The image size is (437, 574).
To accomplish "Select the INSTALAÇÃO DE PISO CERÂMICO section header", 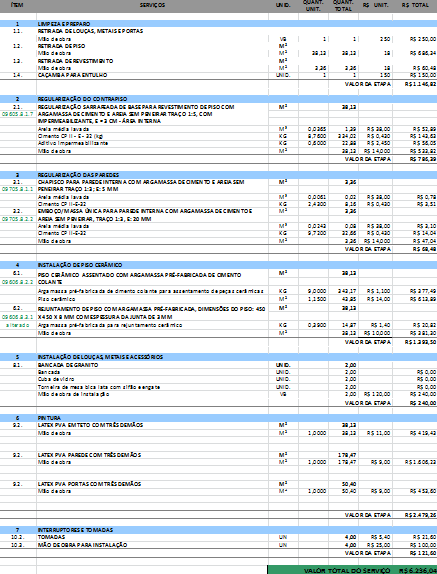I will tap(218, 265).
